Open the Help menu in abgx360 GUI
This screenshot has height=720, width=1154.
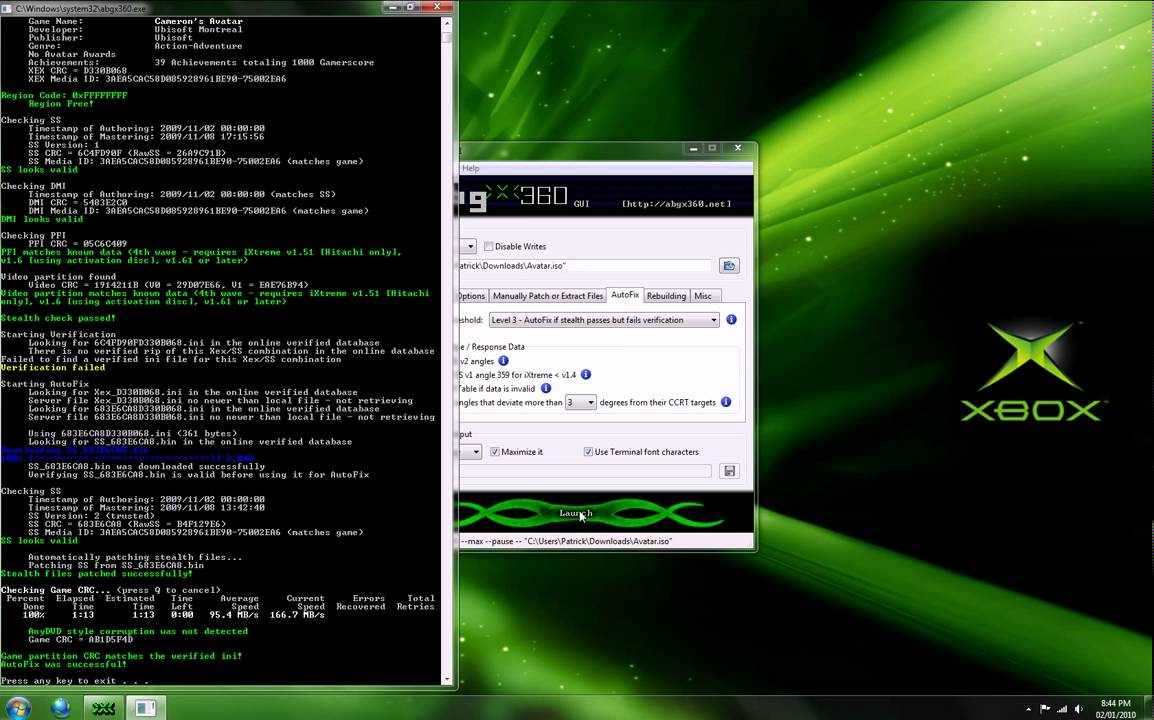[x=470, y=168]
